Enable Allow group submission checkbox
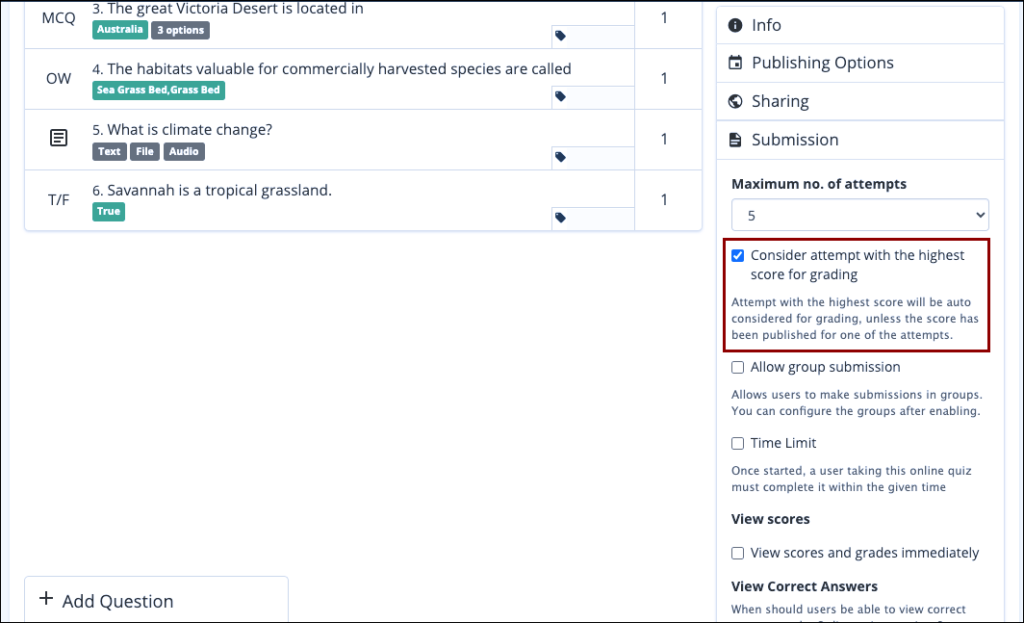This screenshot has width=1024, height=623. pyautogui.click(x=738, y=368)
